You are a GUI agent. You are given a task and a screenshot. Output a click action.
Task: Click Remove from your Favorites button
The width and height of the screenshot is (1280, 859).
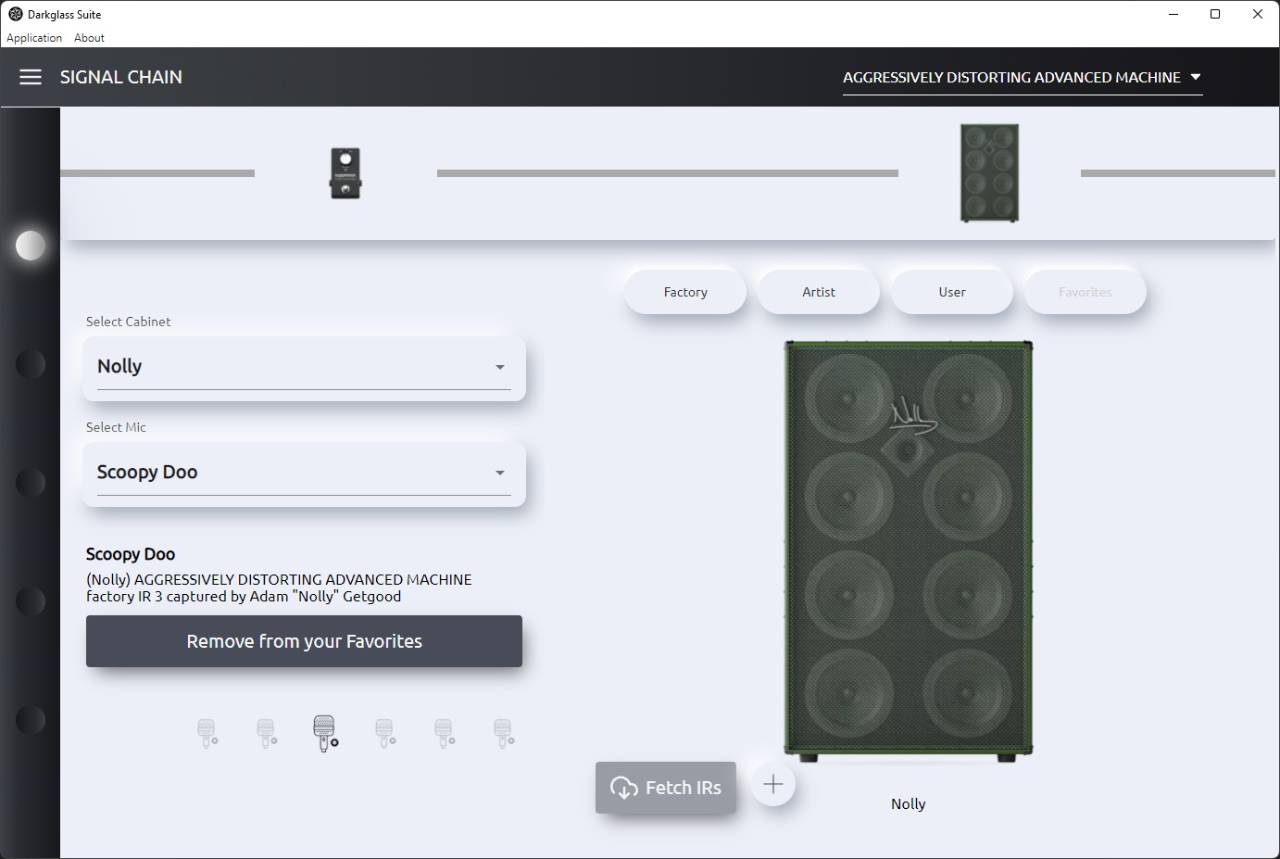(304, 641)
